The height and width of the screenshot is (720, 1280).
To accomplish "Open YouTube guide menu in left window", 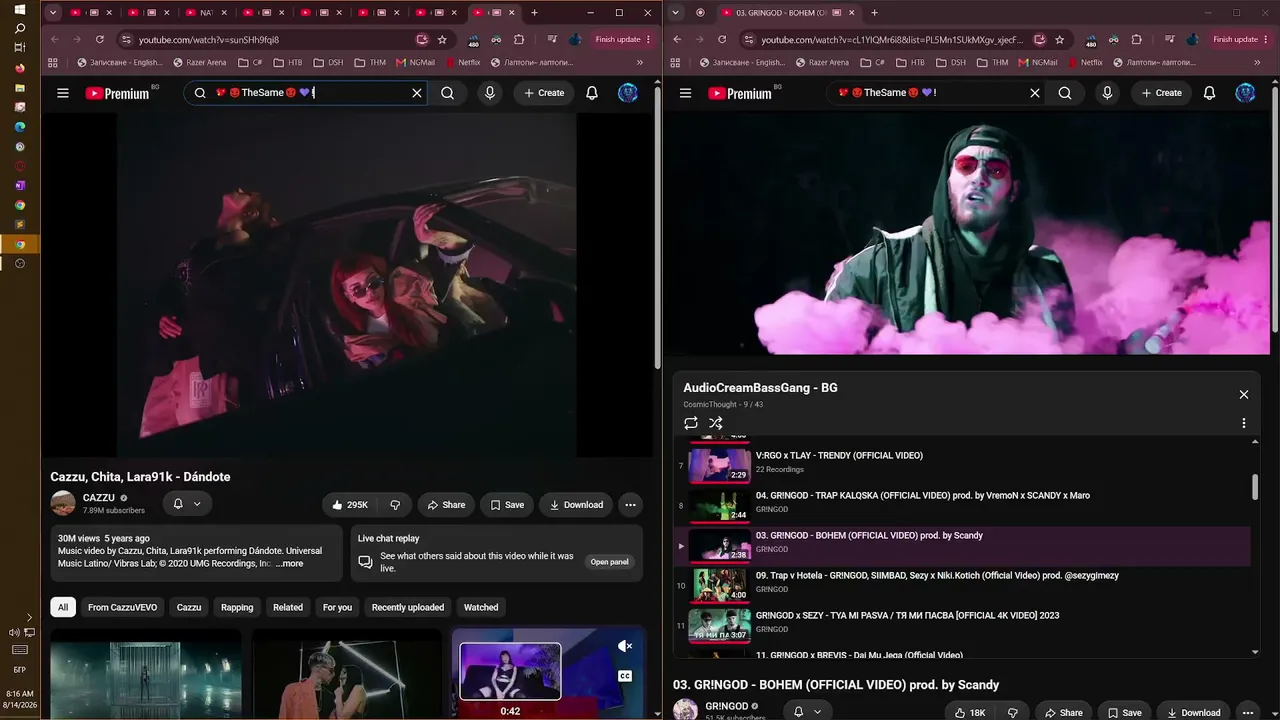I will 63,93.
